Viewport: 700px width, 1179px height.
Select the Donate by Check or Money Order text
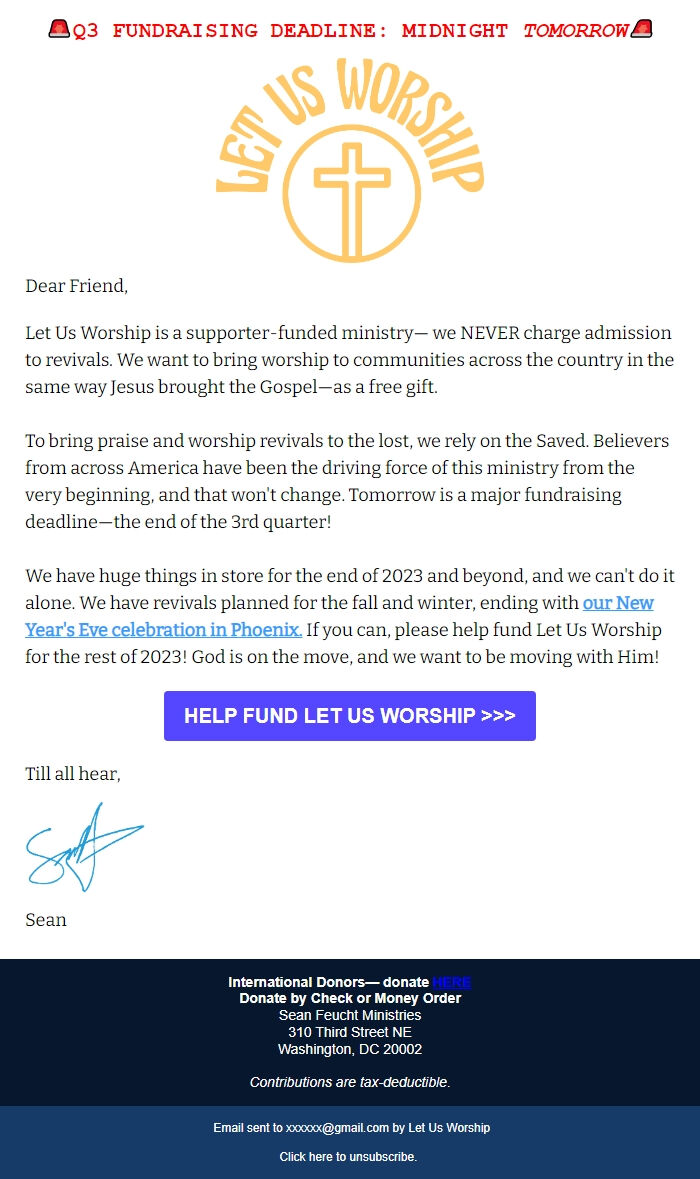click(349, 997)
